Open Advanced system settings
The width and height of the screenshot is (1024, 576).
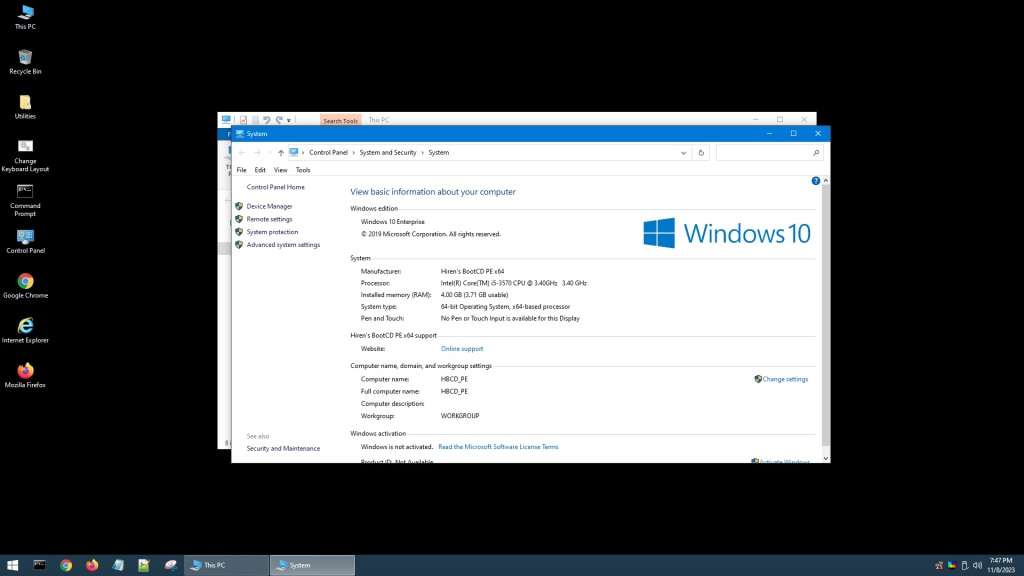(x=283, y=245)
